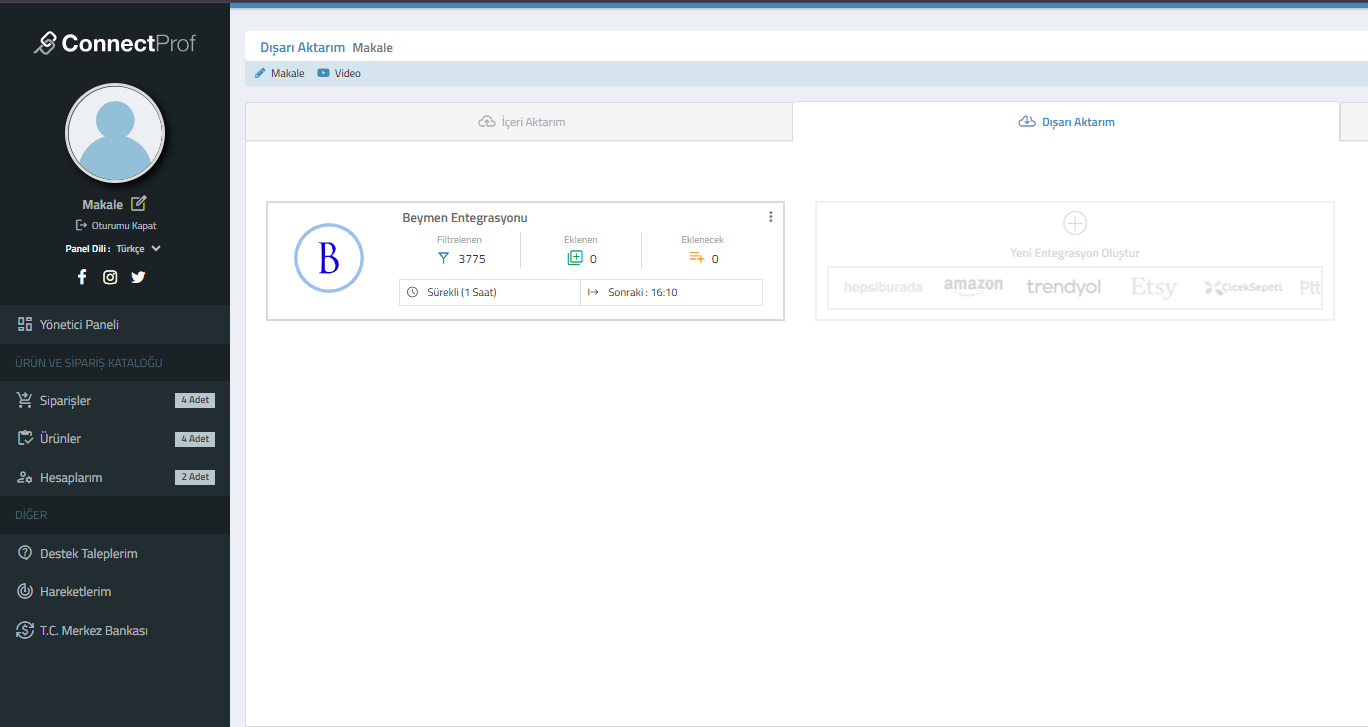Image resolution: width=1368 pixels, height=727 pixels.
Task: Open T.C. Merkez Bankası menu item
Action: (93, 631)
